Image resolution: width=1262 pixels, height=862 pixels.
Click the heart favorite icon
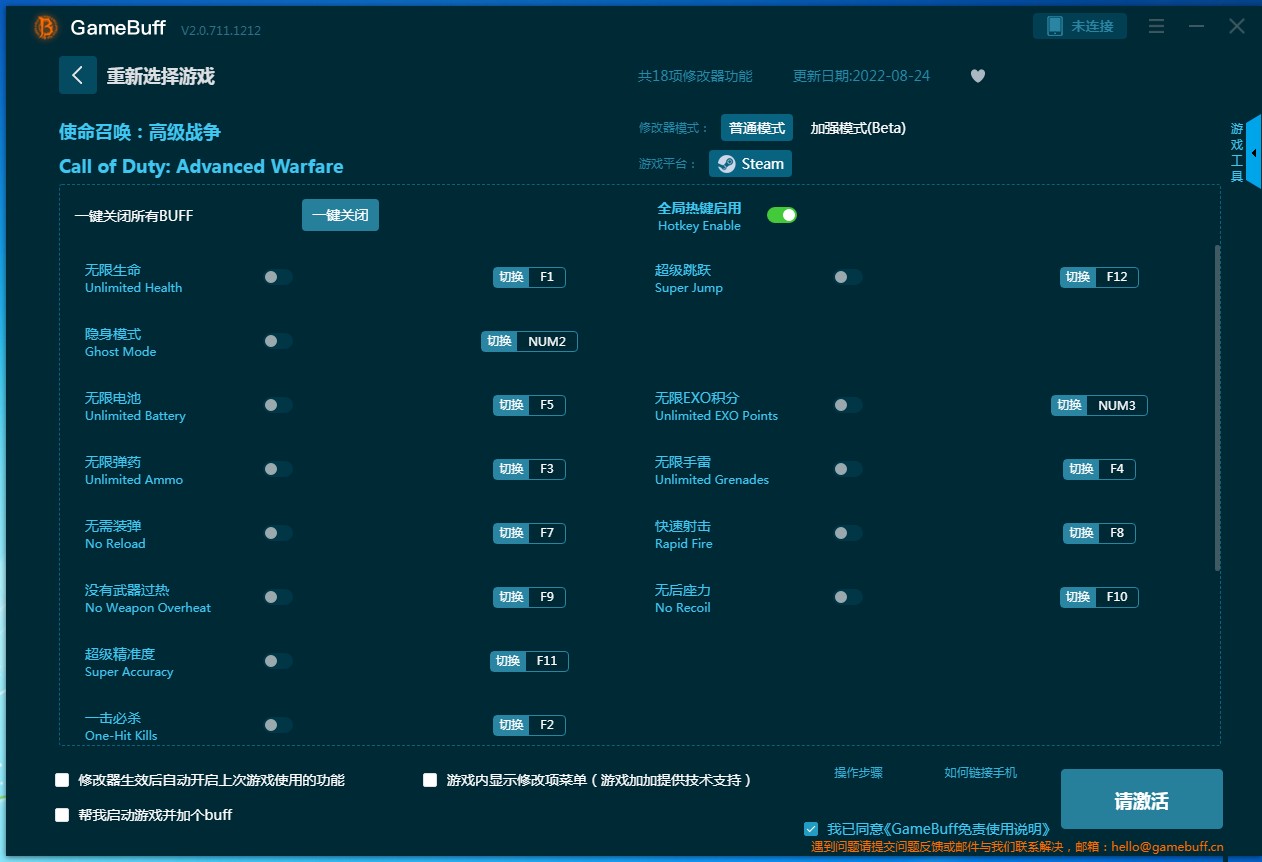pyautogui.click(x=978, y=76)
